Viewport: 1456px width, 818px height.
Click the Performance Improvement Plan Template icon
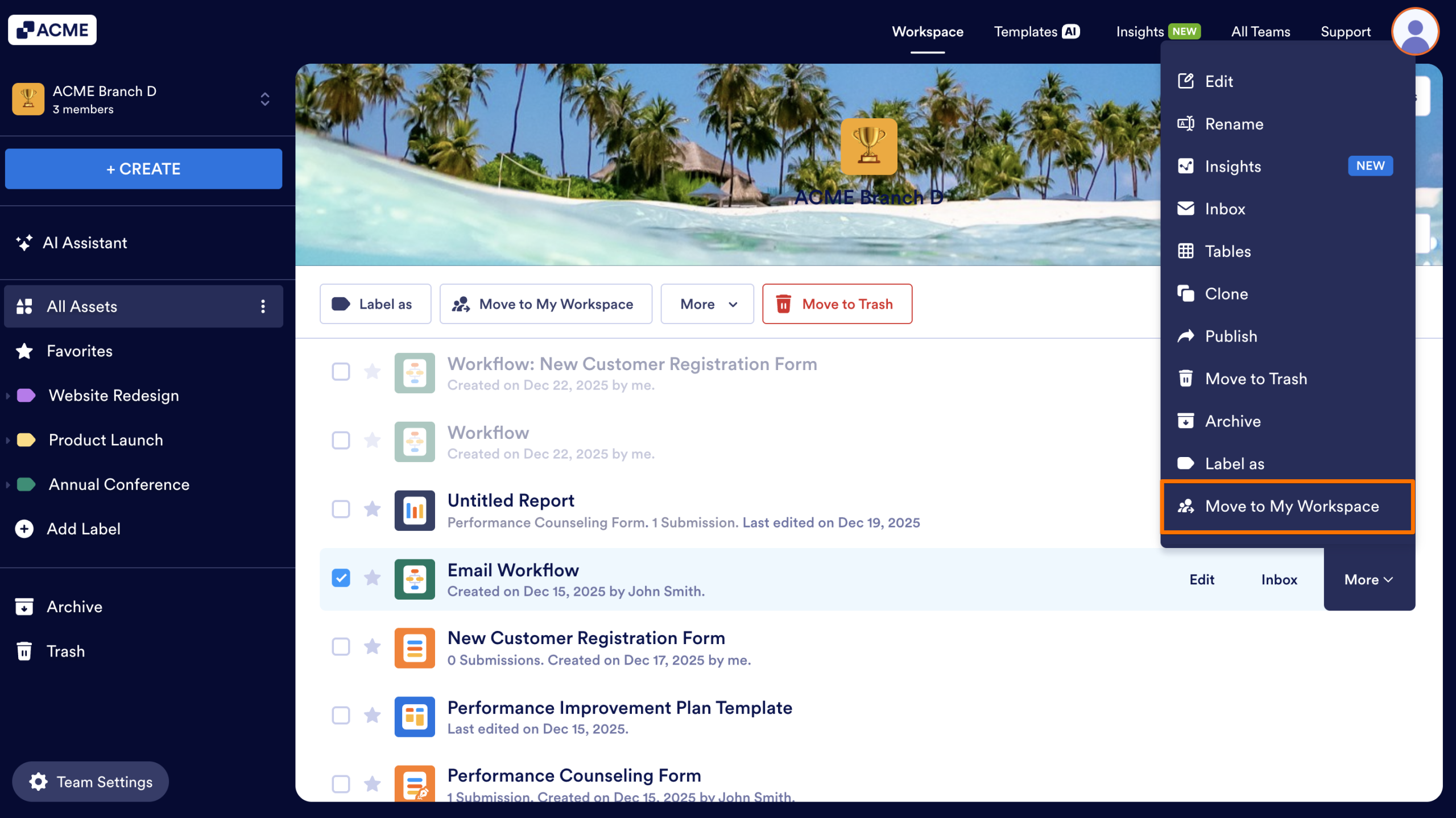(415, 716)
